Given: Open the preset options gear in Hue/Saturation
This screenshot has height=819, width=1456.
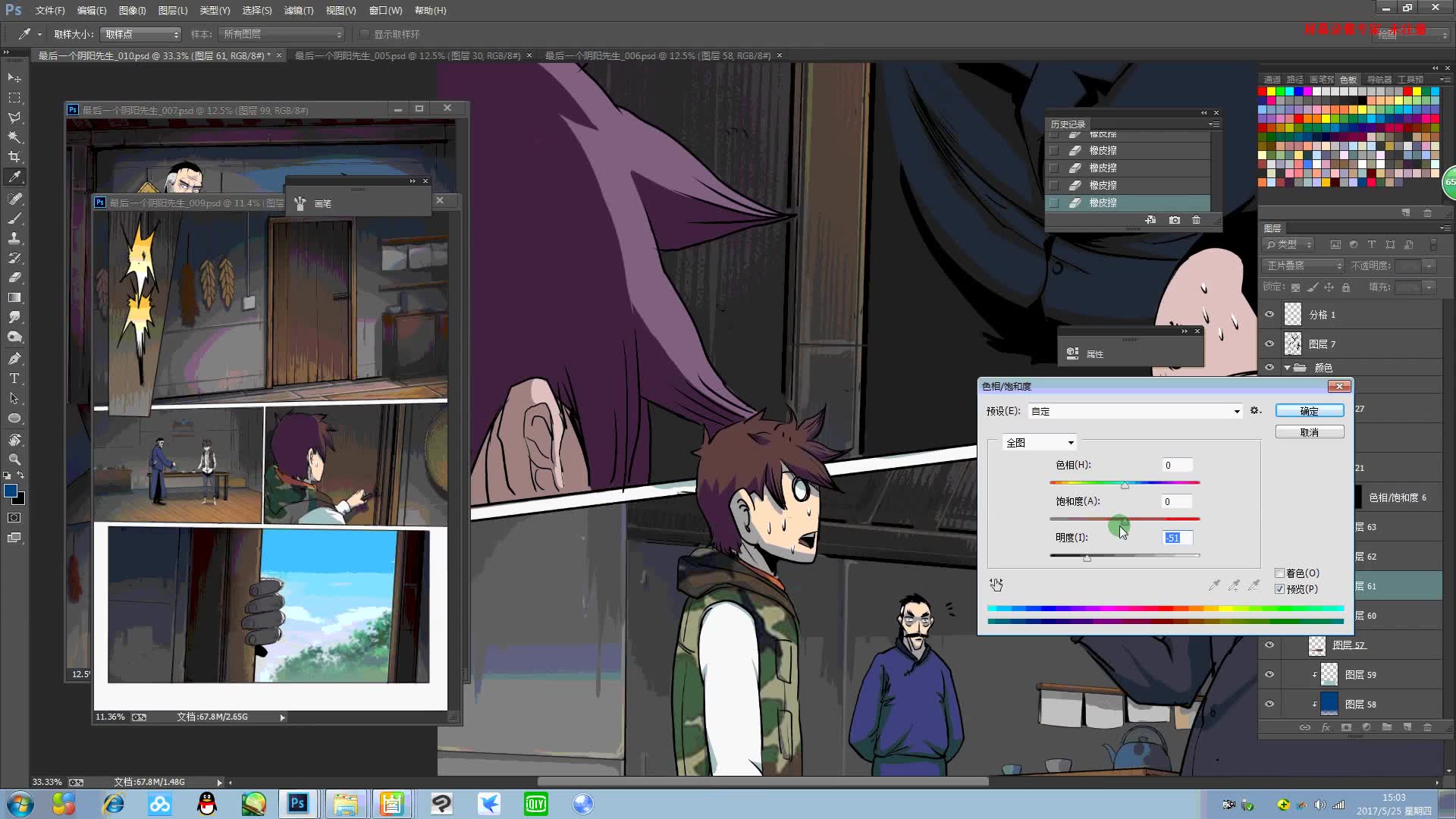Looking at the screenshot, I should [x=1256, y=410].
